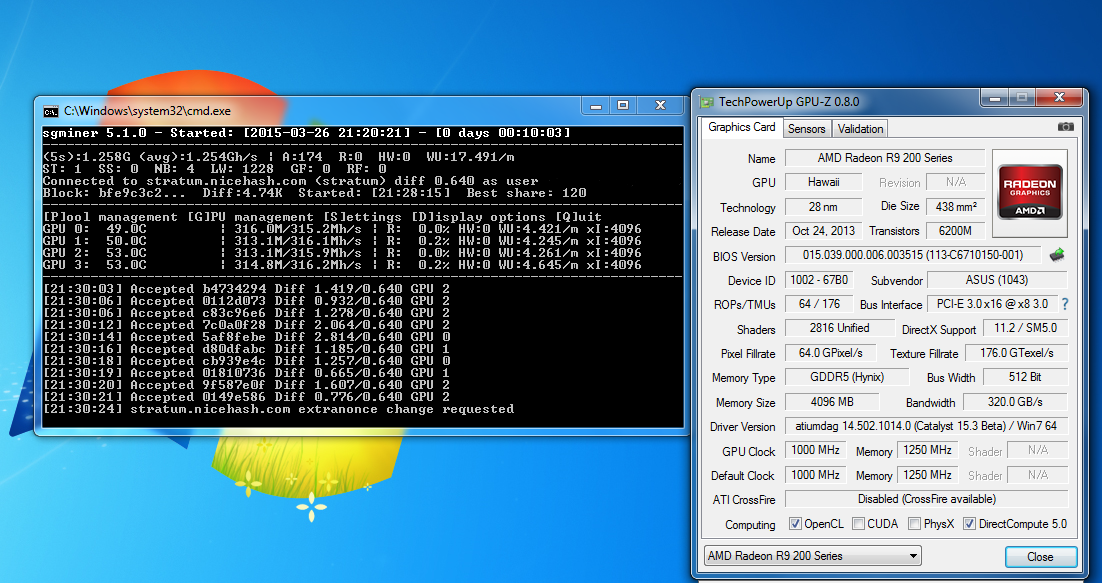Maximize the cmd.exe window
The width and height of the screenshot is (1102, 583).
pyautogui.click(x=623, y=105)
